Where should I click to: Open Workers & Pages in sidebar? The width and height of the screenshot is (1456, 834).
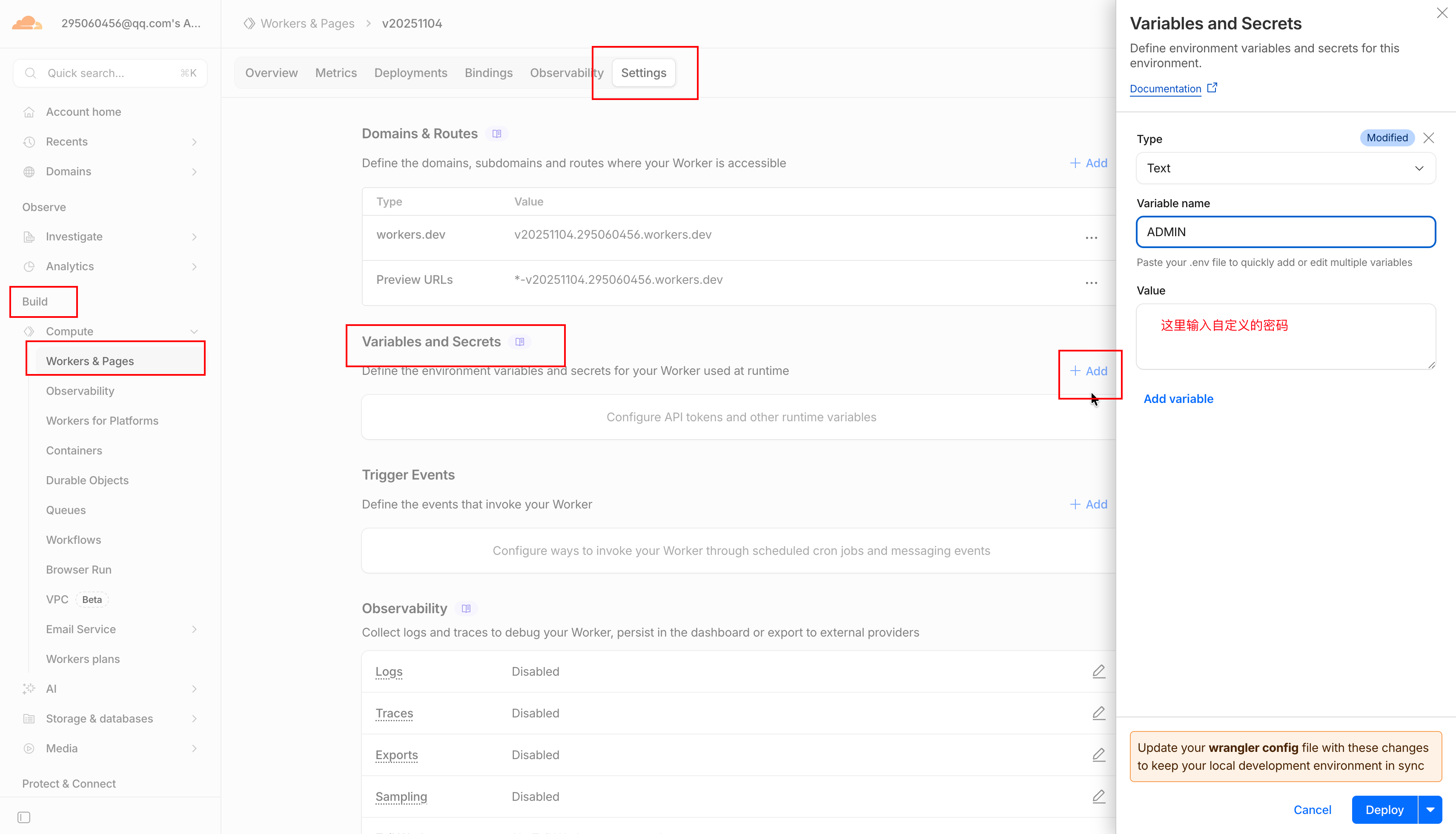click(119, 361)
